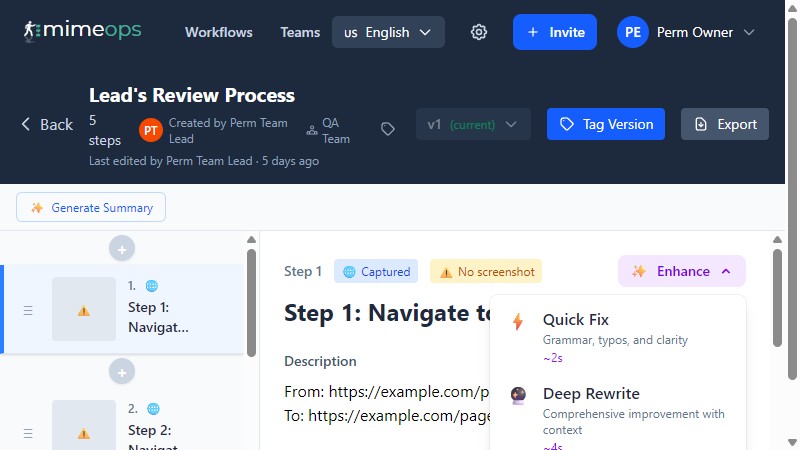Open the v1 current version dropdown
800x450 pixels.
coord(473,124)
